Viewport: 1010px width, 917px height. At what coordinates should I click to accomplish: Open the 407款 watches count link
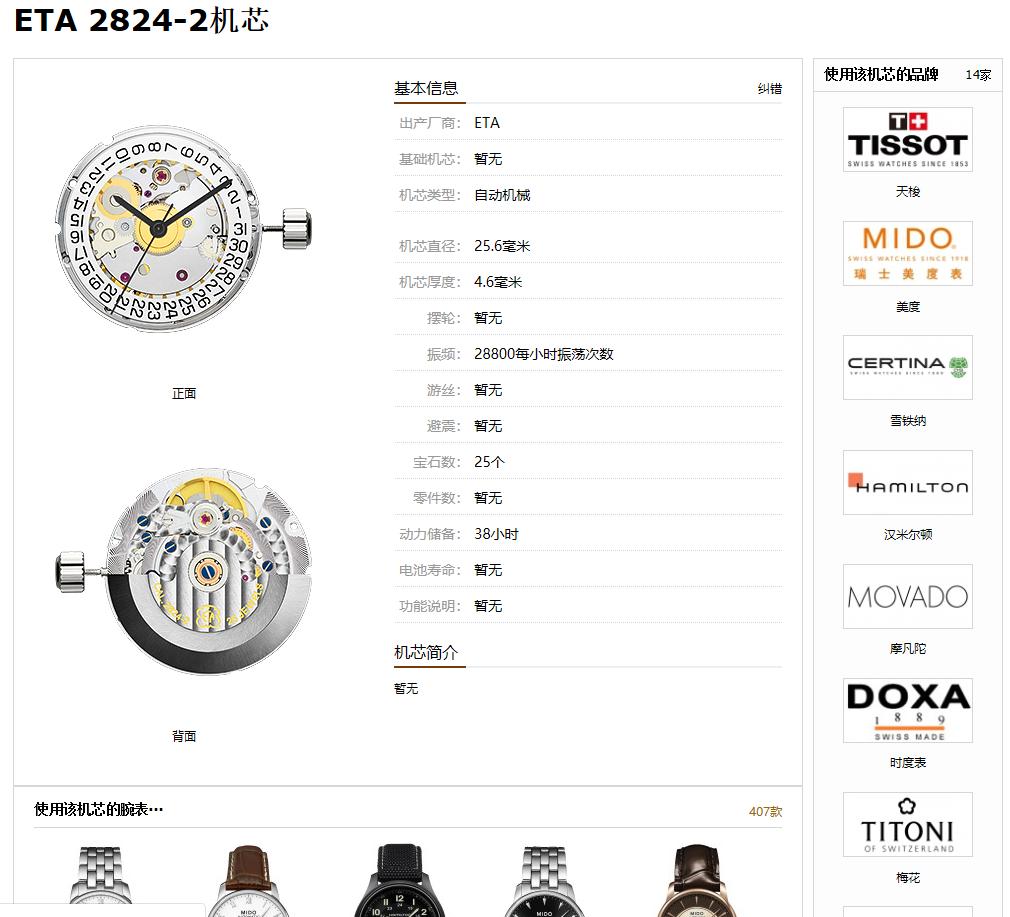pos(765,811)
